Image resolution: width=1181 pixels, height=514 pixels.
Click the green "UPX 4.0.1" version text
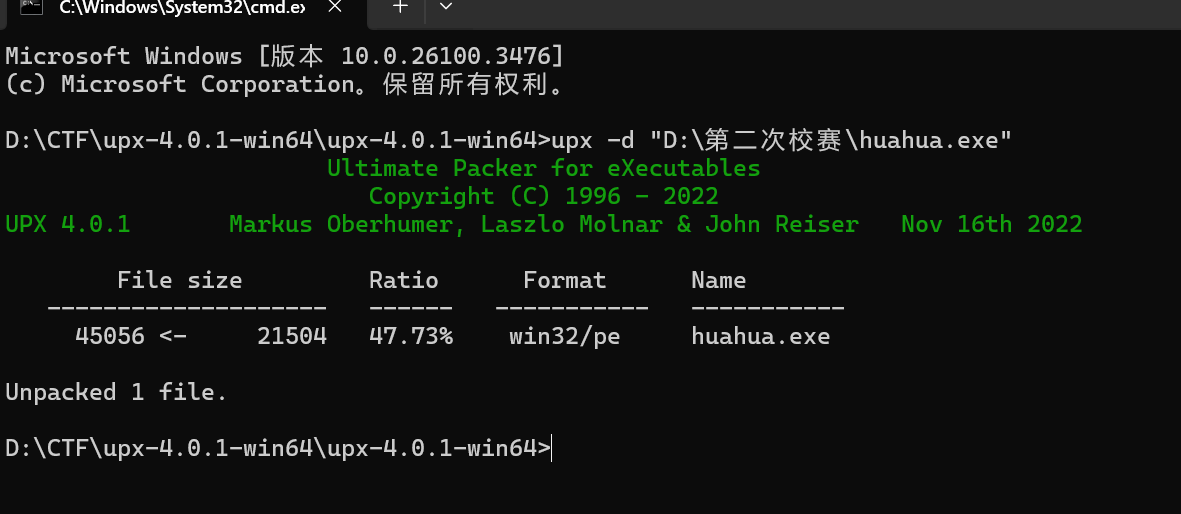pos(68,225)
